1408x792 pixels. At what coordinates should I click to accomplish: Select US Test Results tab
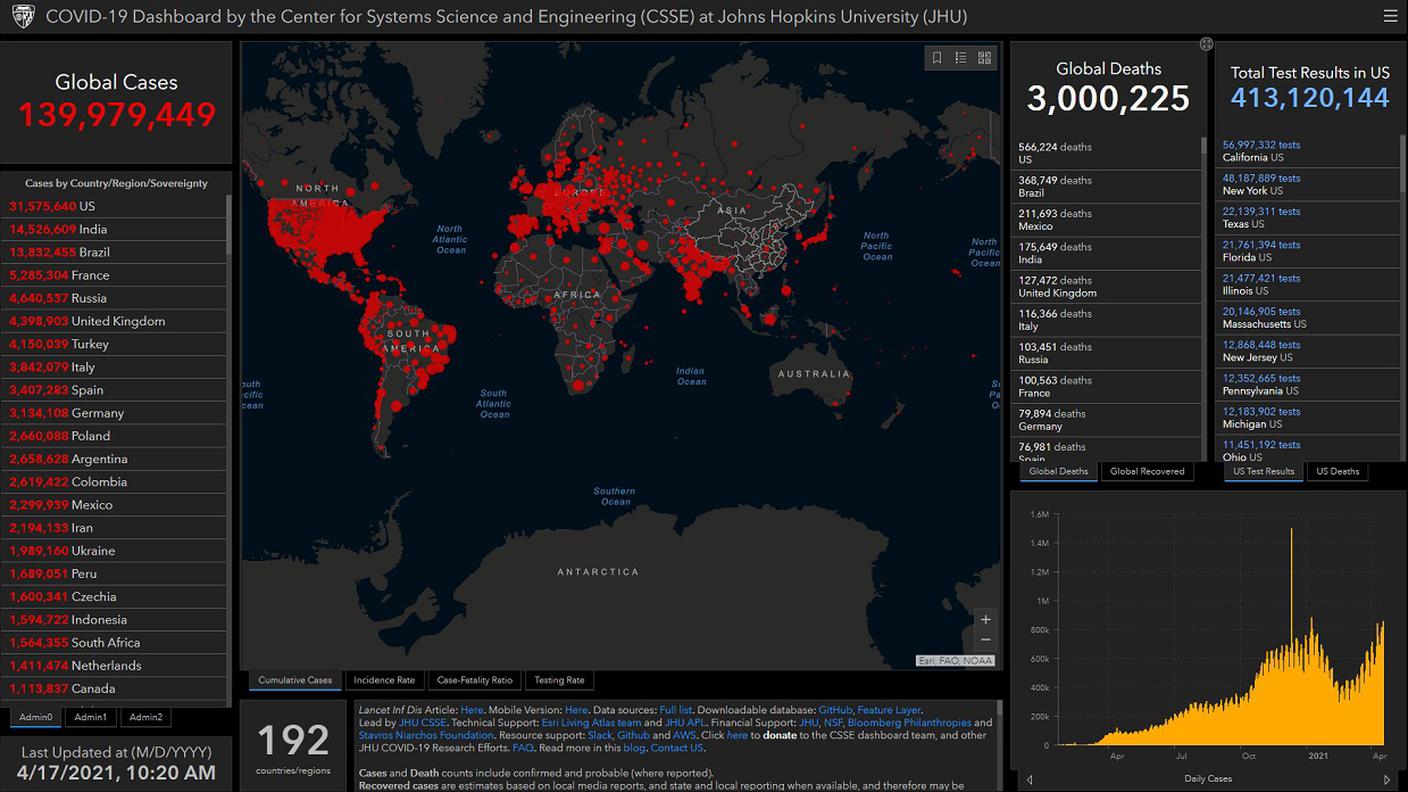coord(1264,471)
